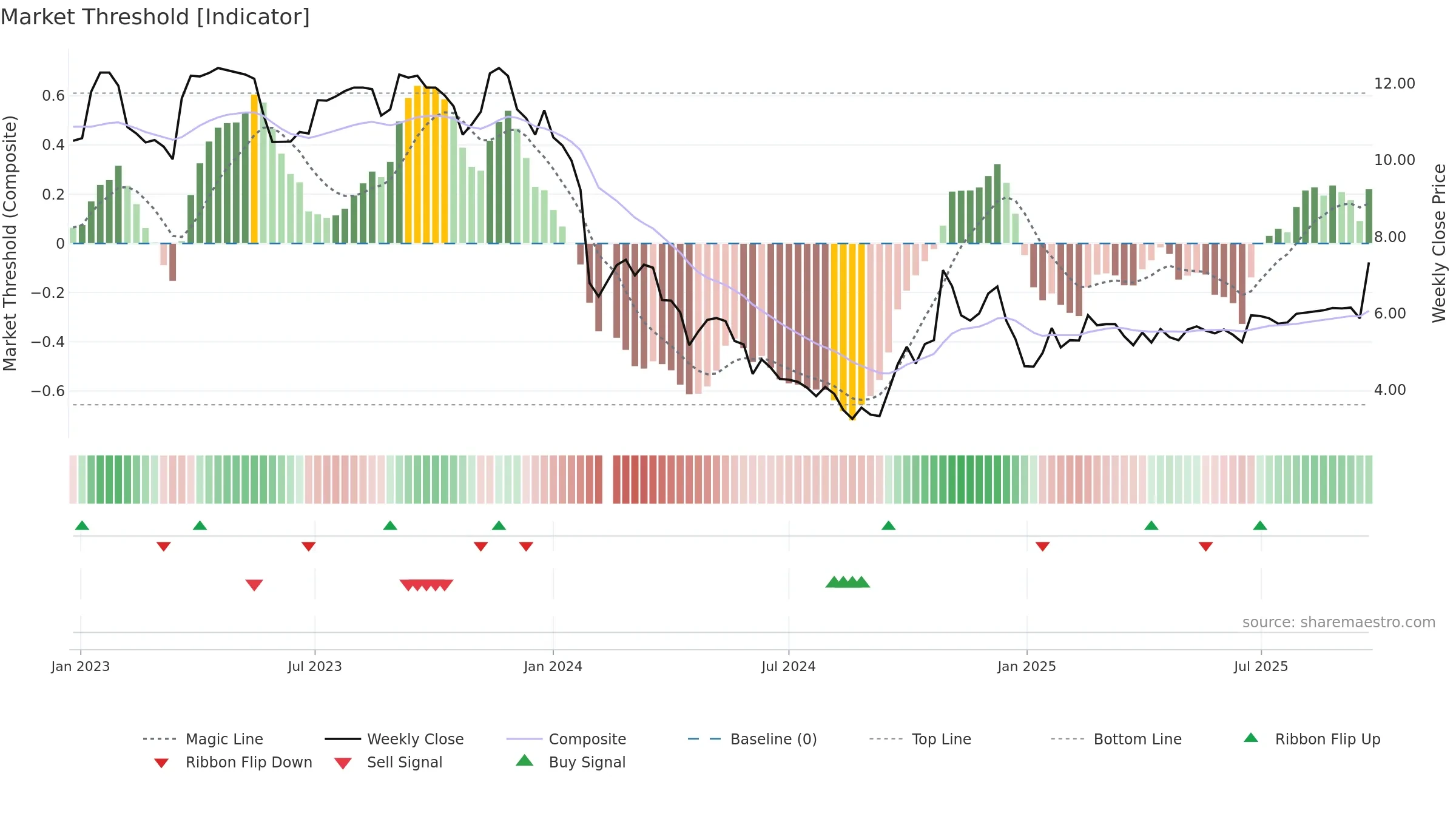Click the Market Threshold [Indicator] chart title
This screenshot has width=1456, height=819.
(155, 17)
